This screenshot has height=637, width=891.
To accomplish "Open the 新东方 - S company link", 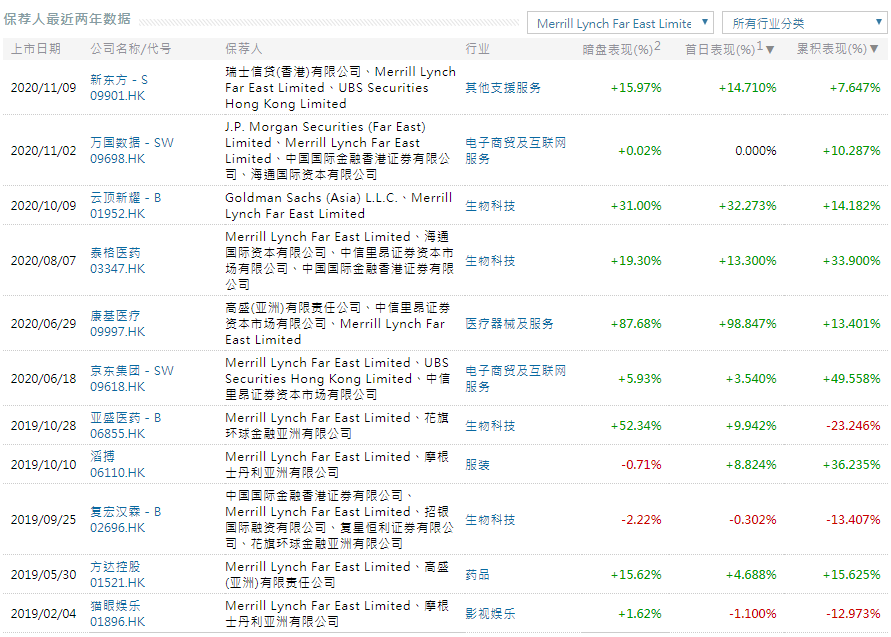I will (x=119, y=80).
